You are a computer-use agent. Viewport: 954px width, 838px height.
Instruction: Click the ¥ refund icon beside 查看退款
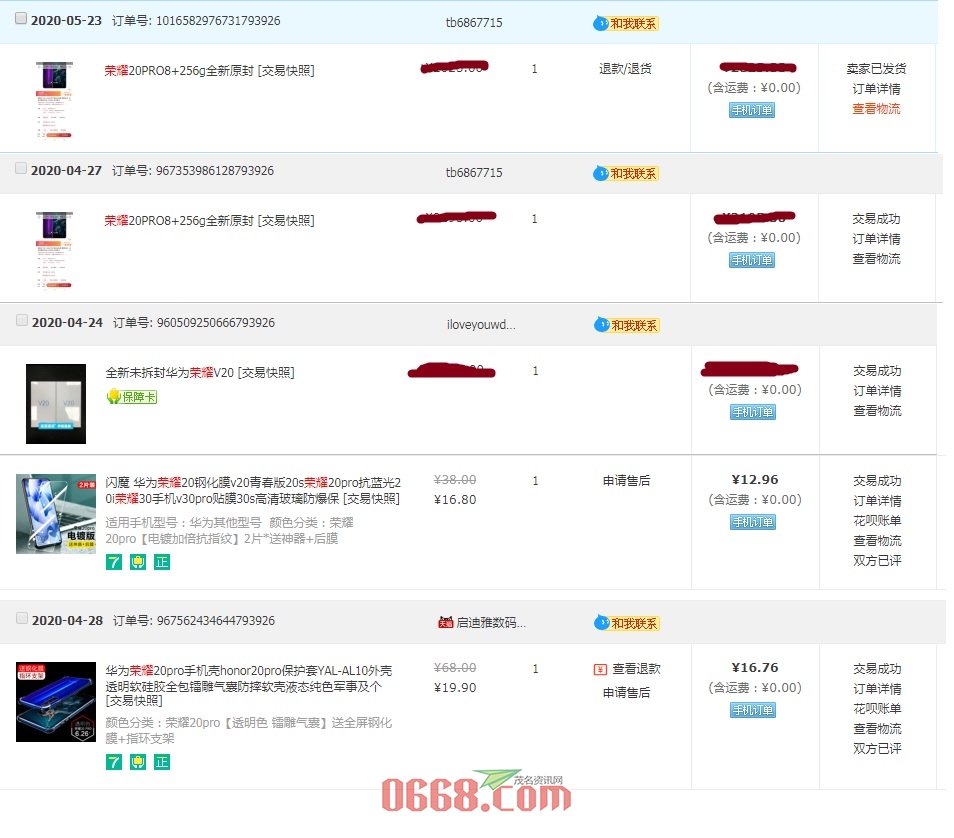[600, 669]
